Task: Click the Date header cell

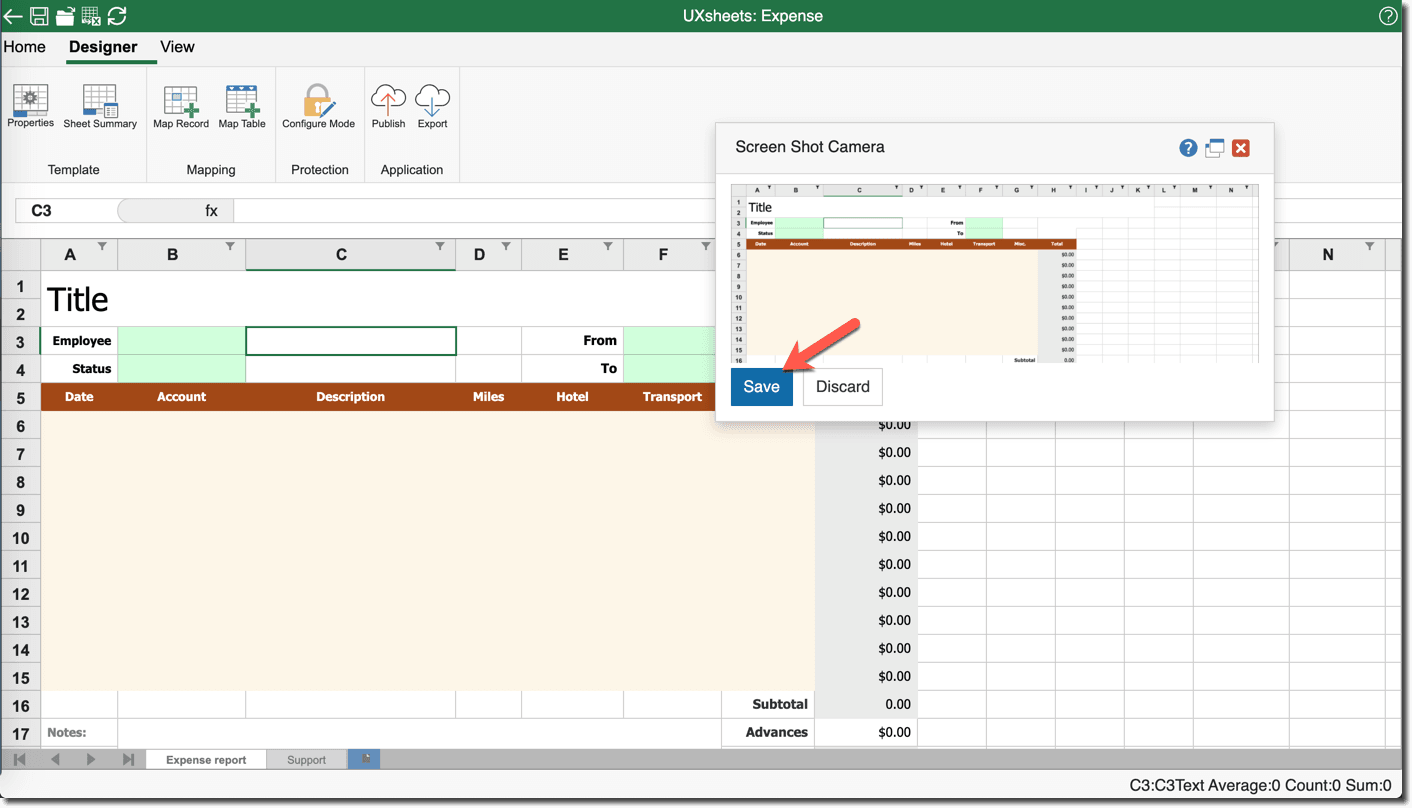Action: click(79, 397)
